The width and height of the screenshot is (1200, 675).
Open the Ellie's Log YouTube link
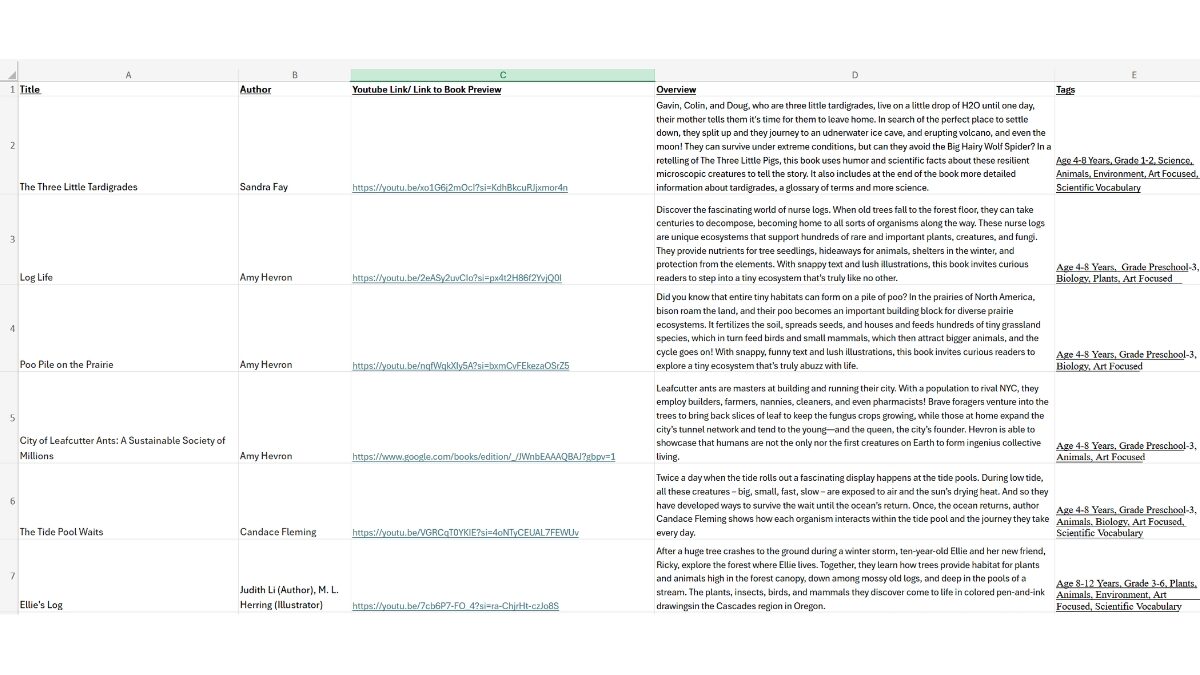[x=455, y=606]
